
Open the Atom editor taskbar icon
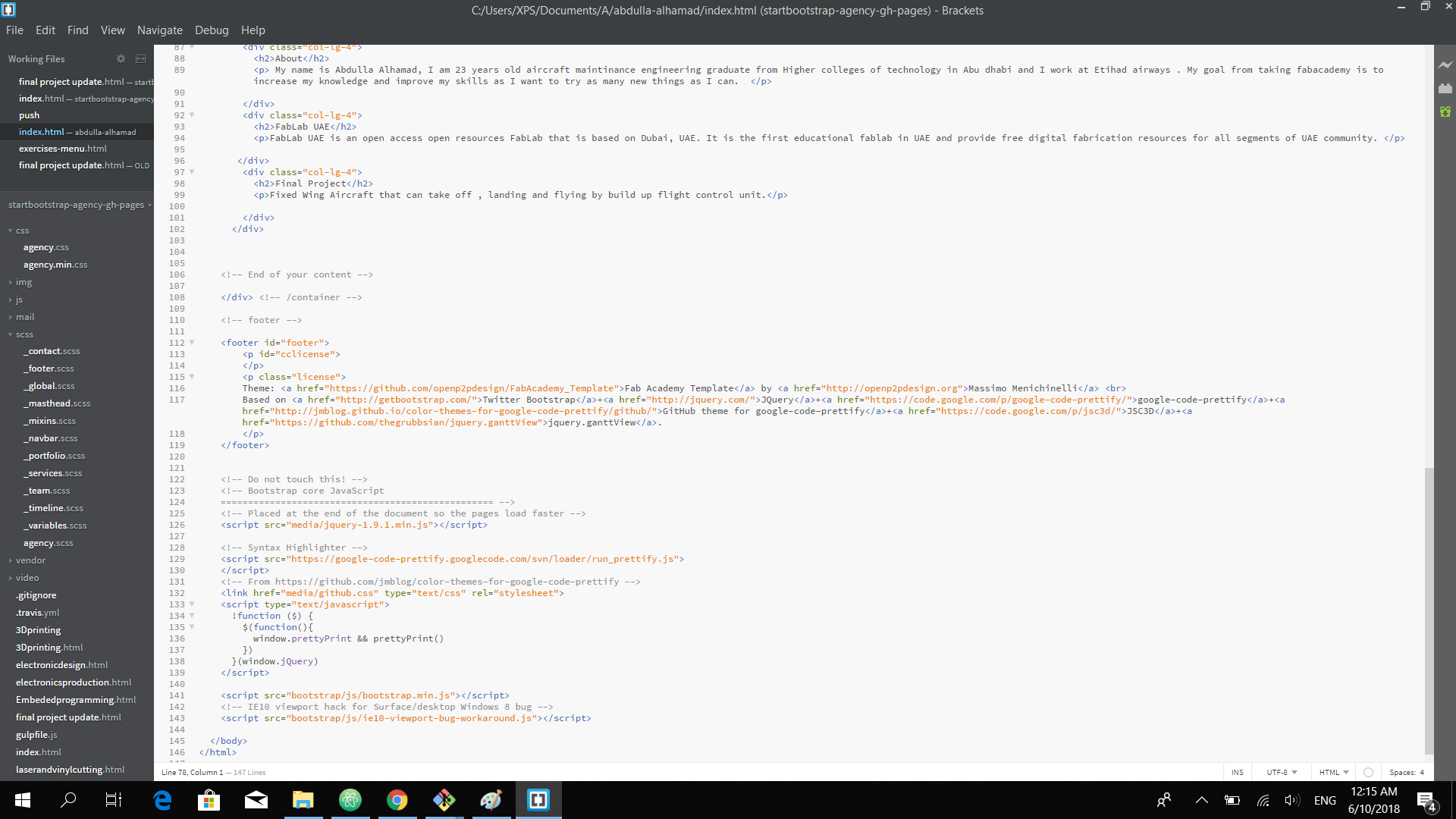pyautogui.click(x=350, y=800)
